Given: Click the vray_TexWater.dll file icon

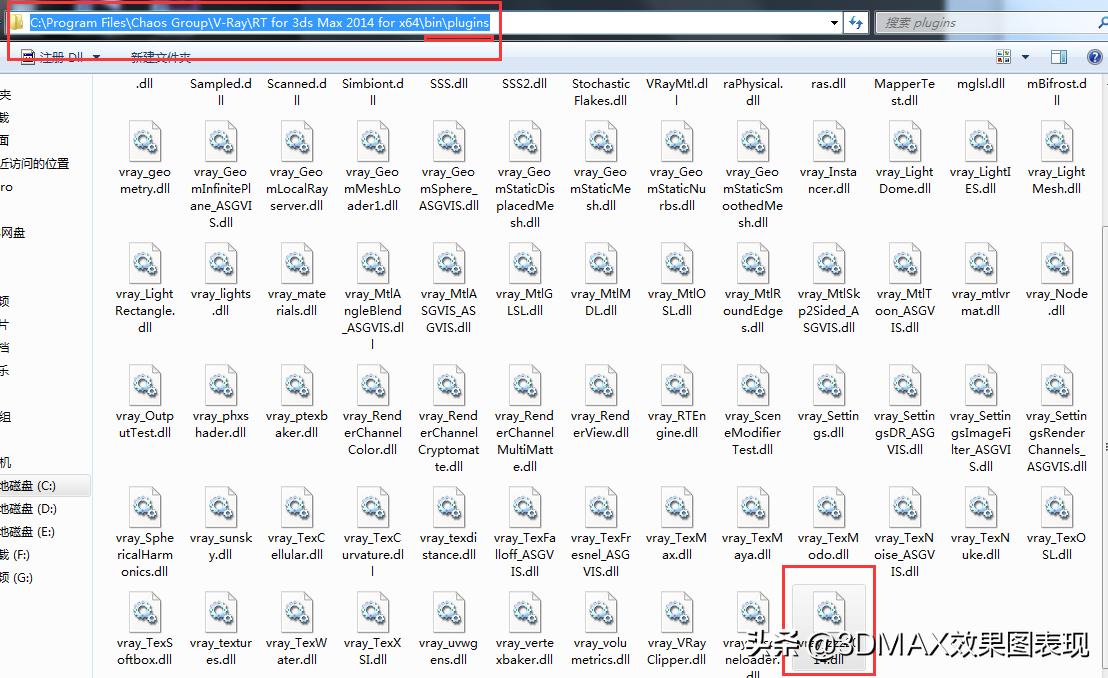Looking at the screenshot, I should [296, 614].
